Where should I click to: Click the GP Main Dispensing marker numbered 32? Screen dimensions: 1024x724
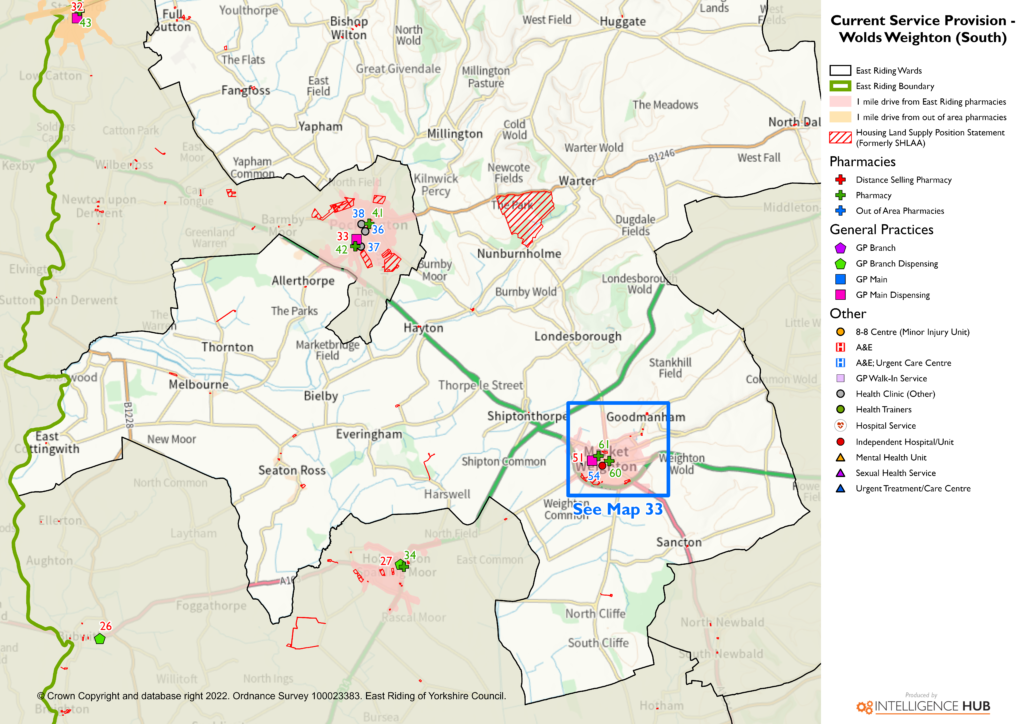pos(77,17)
